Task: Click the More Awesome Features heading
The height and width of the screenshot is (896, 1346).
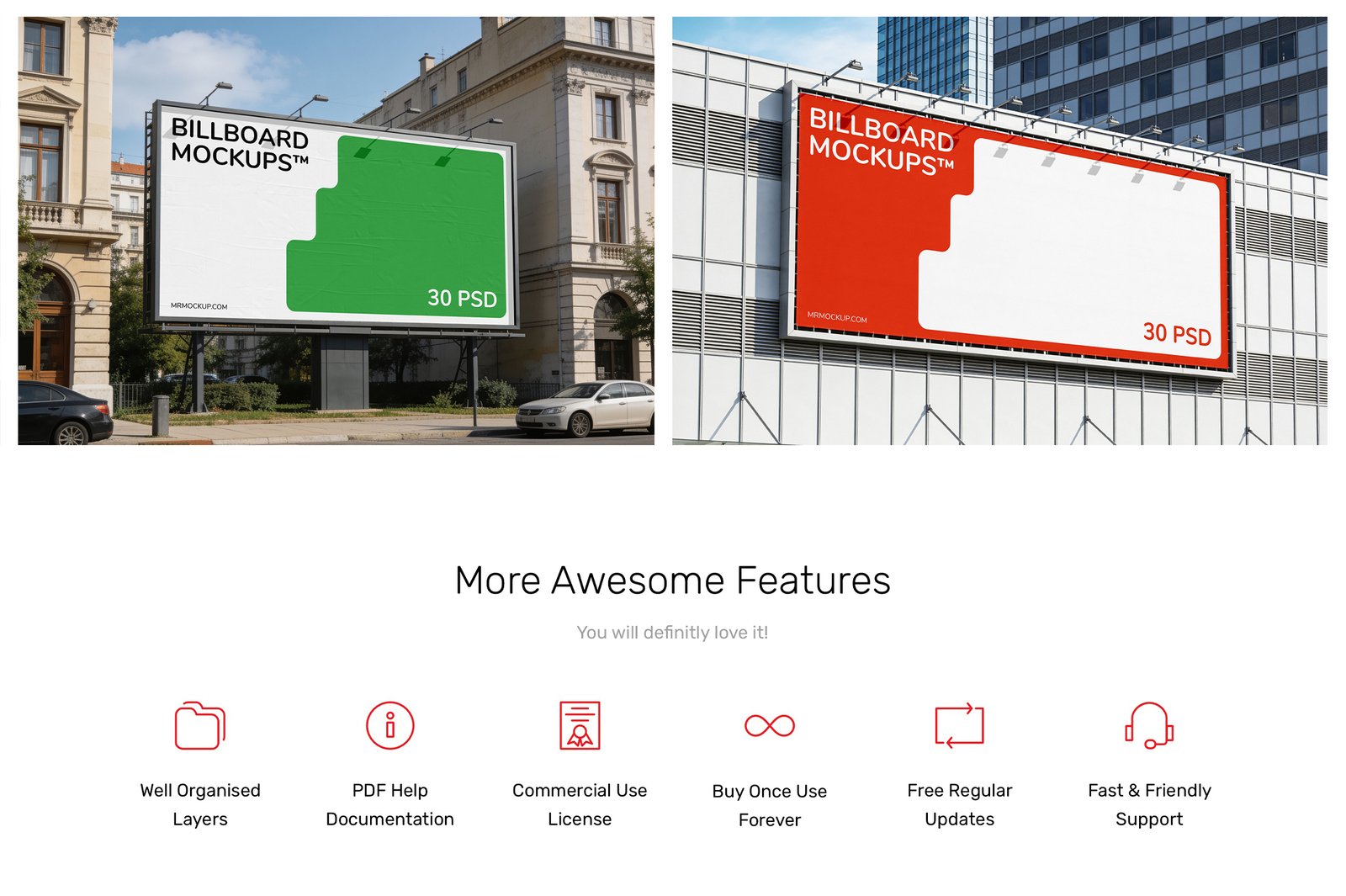Action: [673, 581]
